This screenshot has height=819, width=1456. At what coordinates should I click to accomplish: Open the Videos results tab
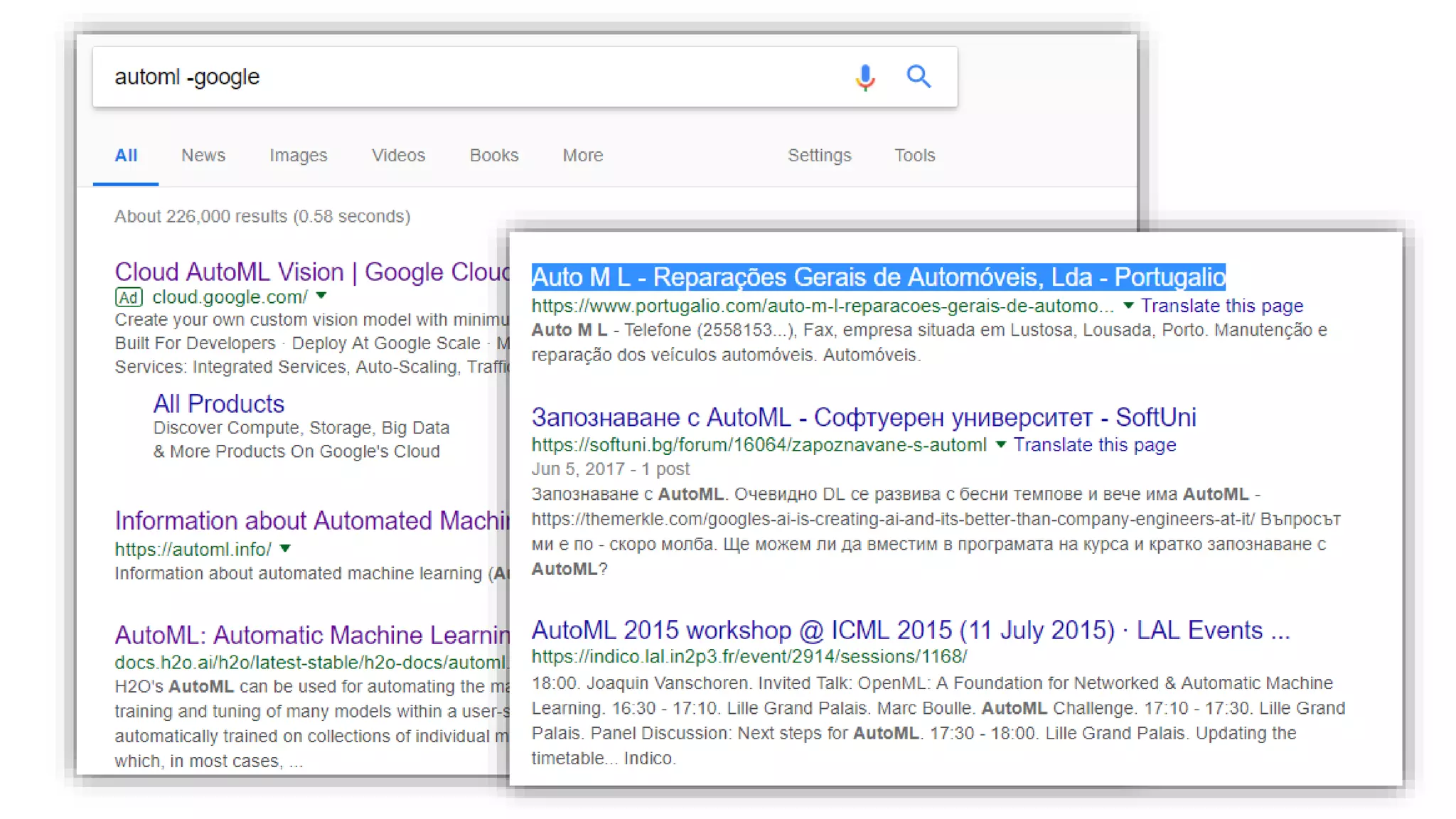click(398, 155)
